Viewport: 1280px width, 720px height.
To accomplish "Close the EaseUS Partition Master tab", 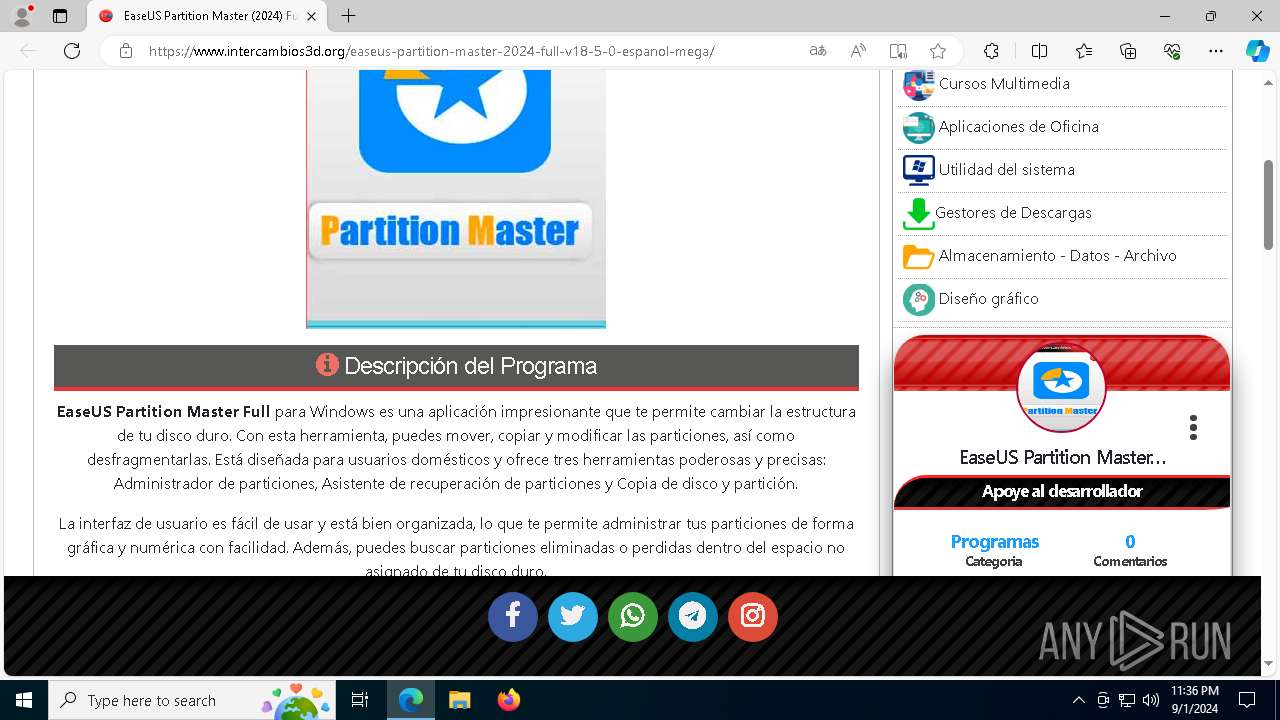I will (311, 16).
